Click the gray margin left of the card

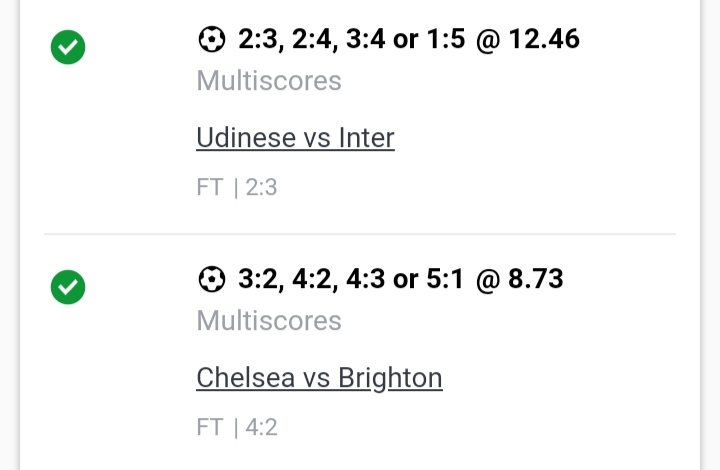[x=9, y=235]
